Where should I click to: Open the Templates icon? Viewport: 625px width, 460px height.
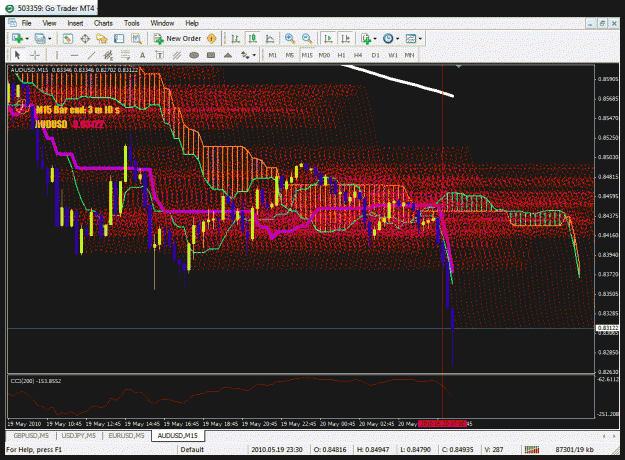[411, 39]
